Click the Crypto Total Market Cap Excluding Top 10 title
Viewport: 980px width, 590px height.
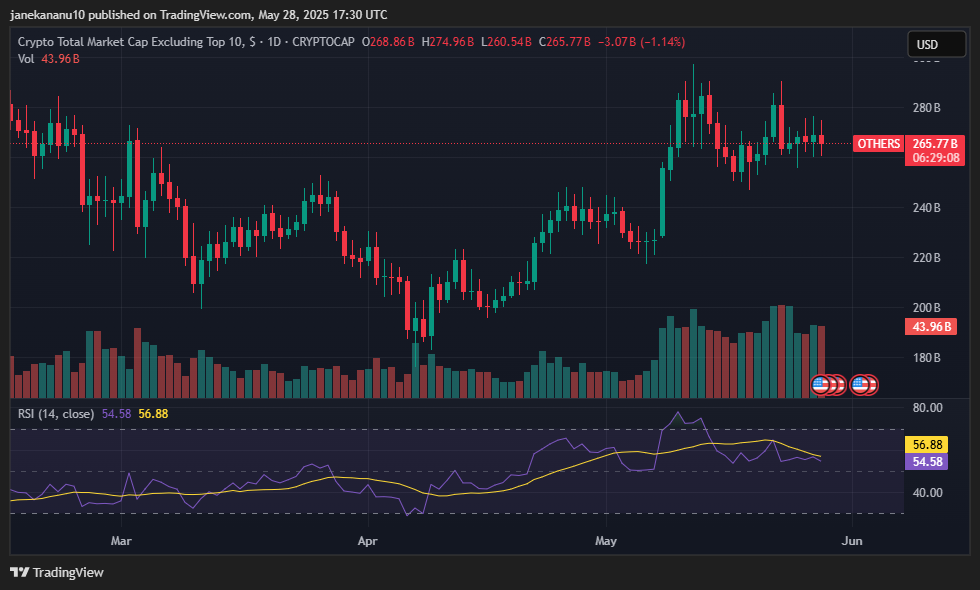[x=131, y=42]
